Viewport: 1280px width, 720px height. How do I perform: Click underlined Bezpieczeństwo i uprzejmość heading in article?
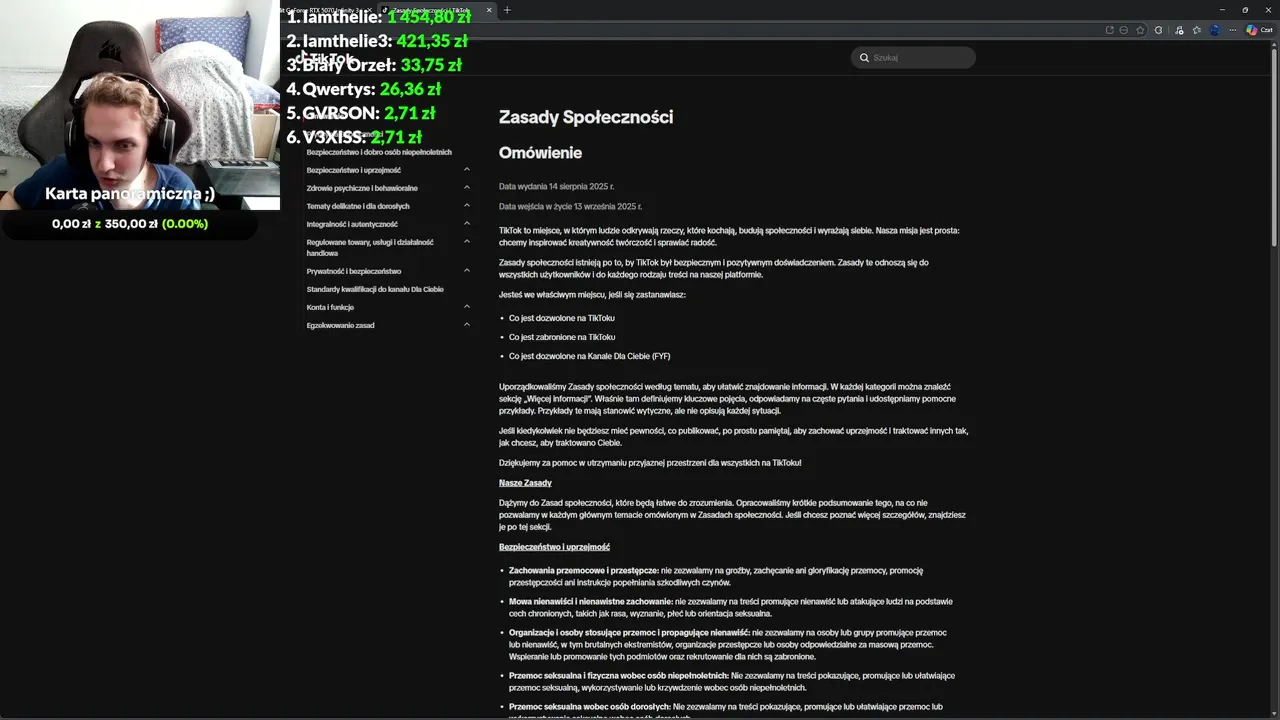tap(554, 547)
